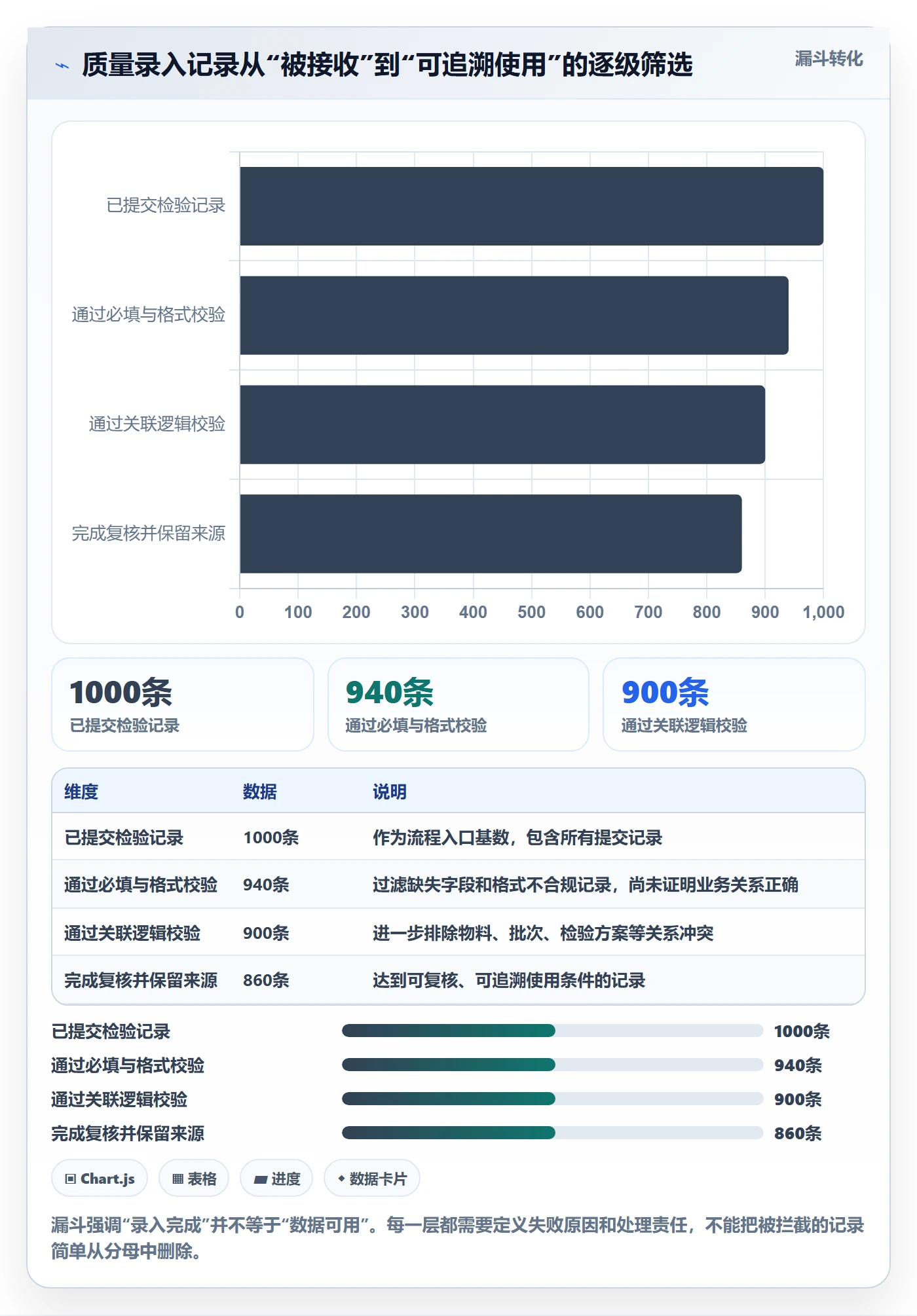Click description 作为流程入口基数，包含所有提交记录
This screenshot has height=1316, width=917.
click(x=517, y=837)
